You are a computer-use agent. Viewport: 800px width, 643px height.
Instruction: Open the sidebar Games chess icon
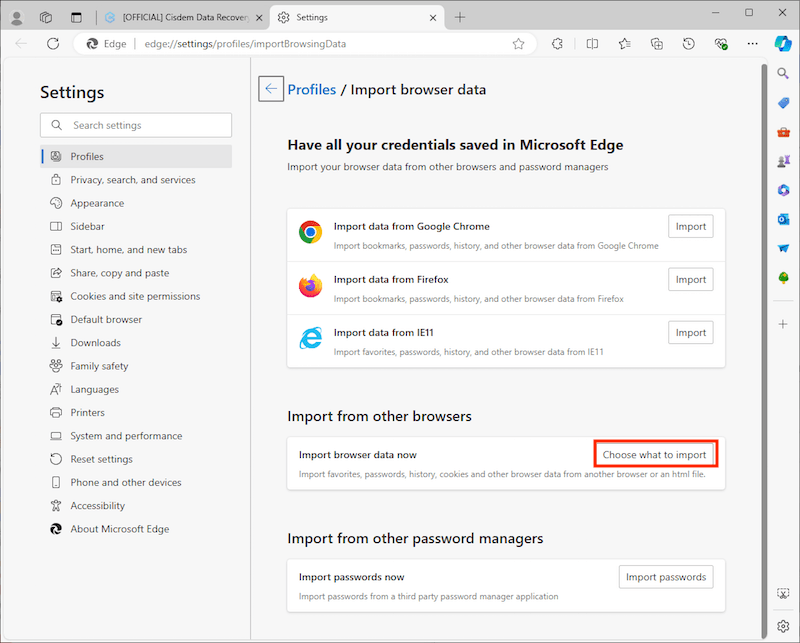[783, 162]
